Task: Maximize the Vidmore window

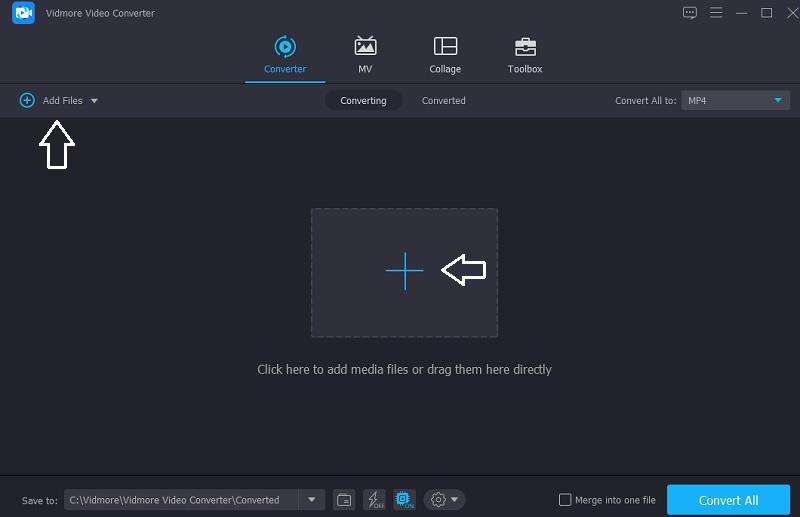Action: (x=766, y=13)
